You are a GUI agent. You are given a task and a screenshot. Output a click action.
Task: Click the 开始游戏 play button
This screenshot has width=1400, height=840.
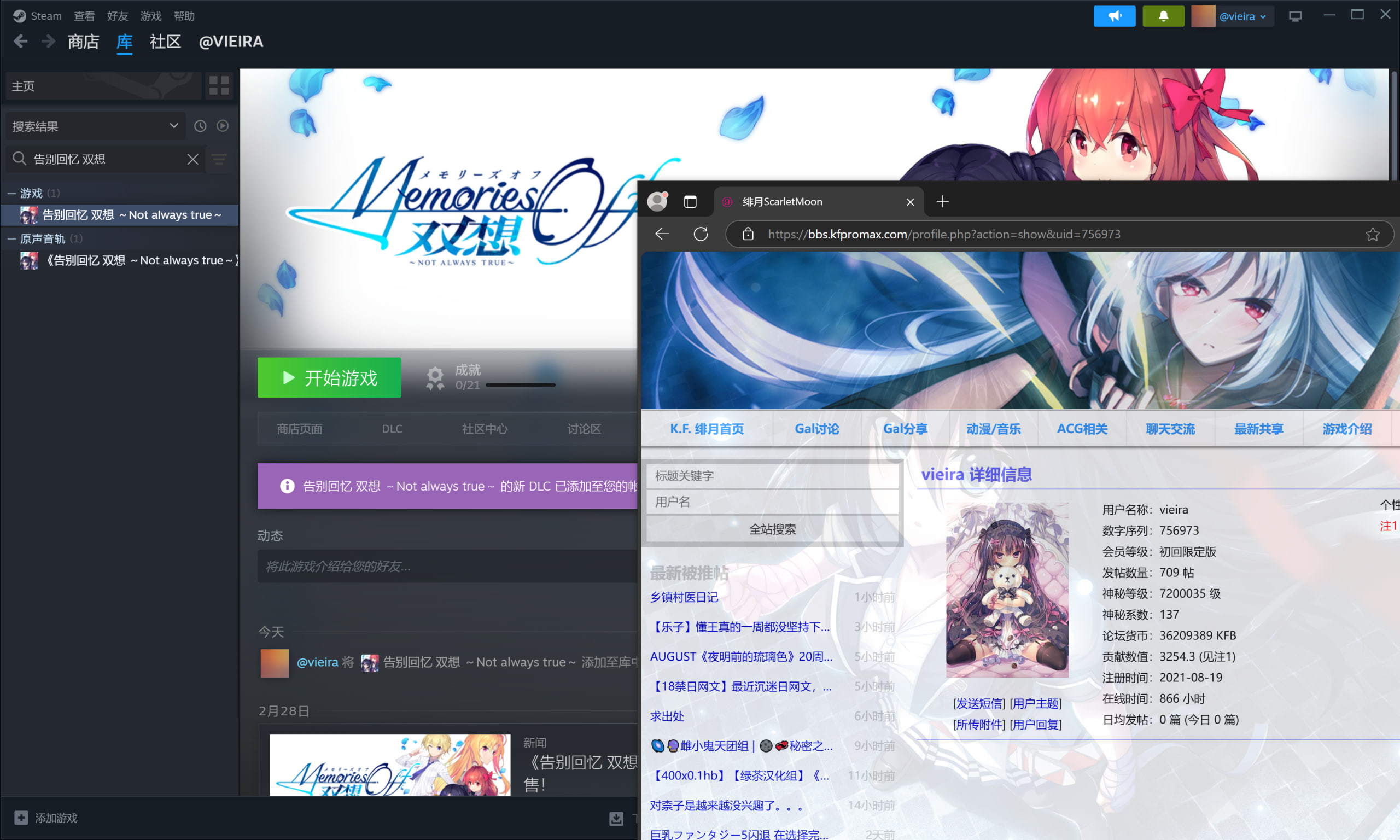coord(329,377)
